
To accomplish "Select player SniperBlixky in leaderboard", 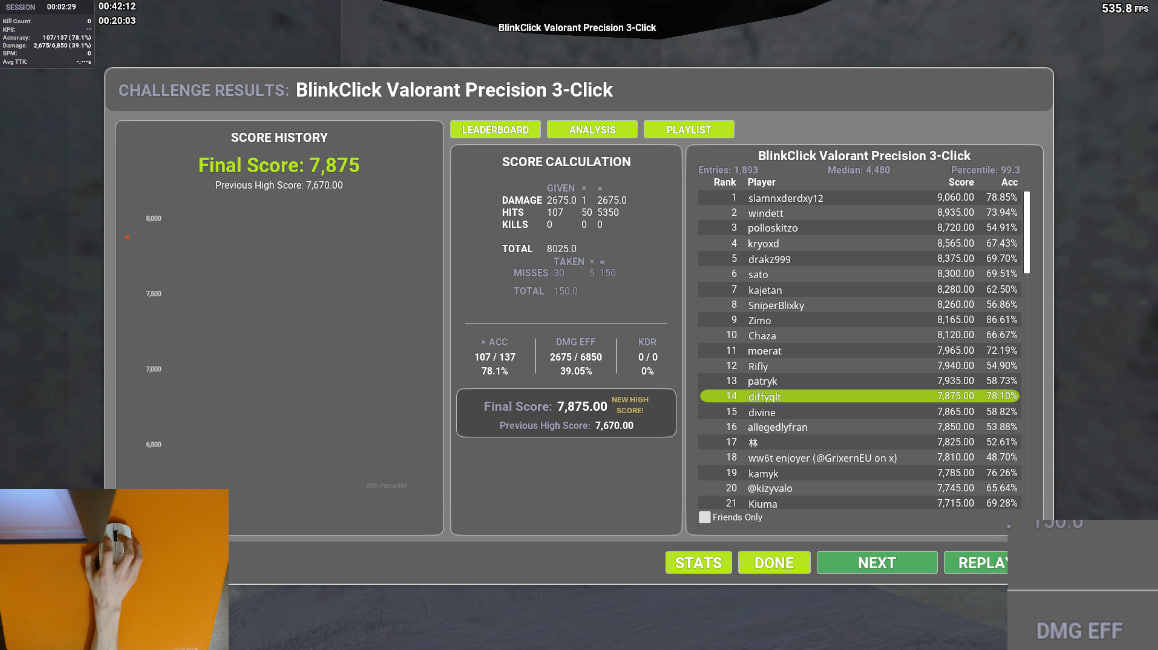I will pyautogui.click(x=859, y=305).
